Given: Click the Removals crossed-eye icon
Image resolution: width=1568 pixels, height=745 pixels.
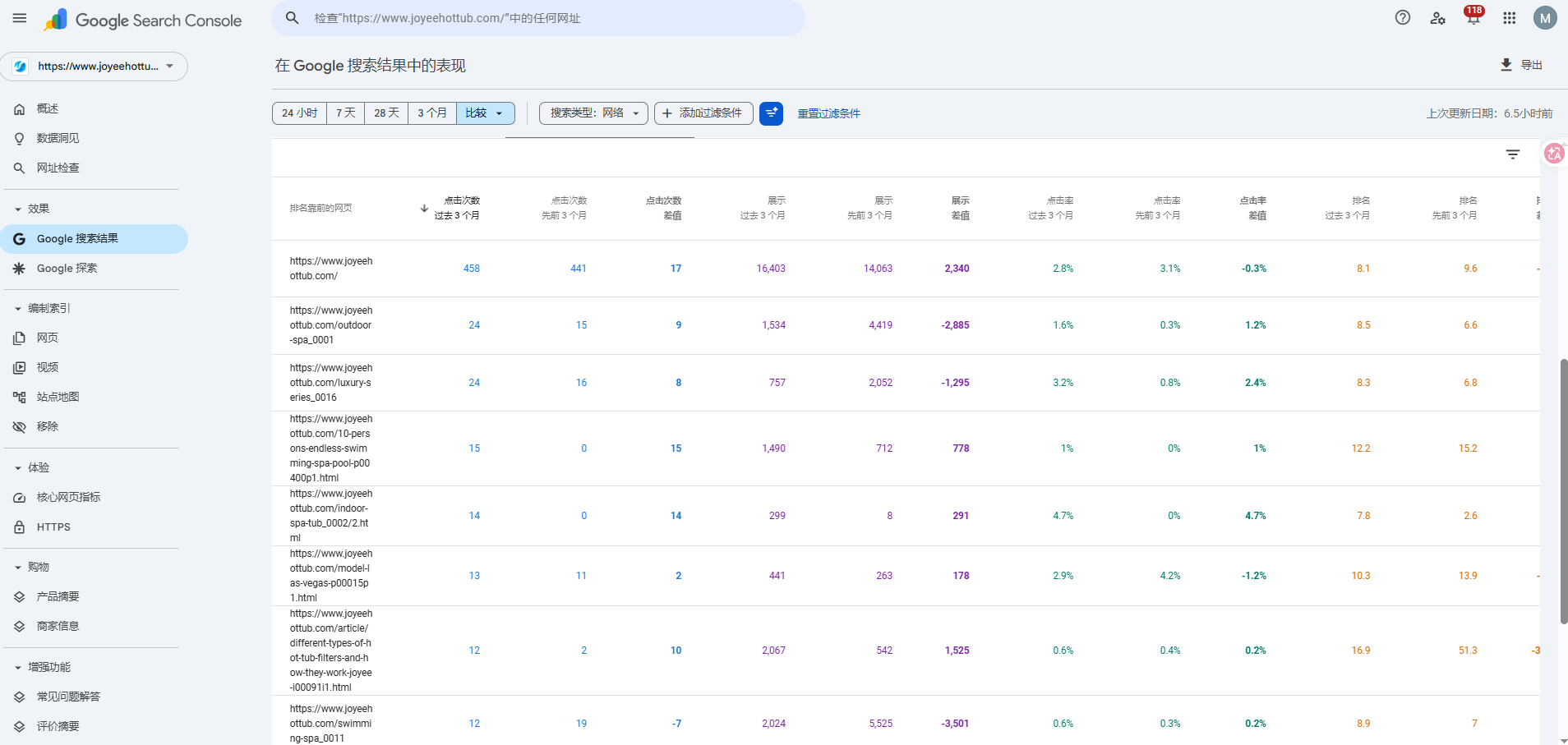Looking at the screenshot, I should coord(20,427).
